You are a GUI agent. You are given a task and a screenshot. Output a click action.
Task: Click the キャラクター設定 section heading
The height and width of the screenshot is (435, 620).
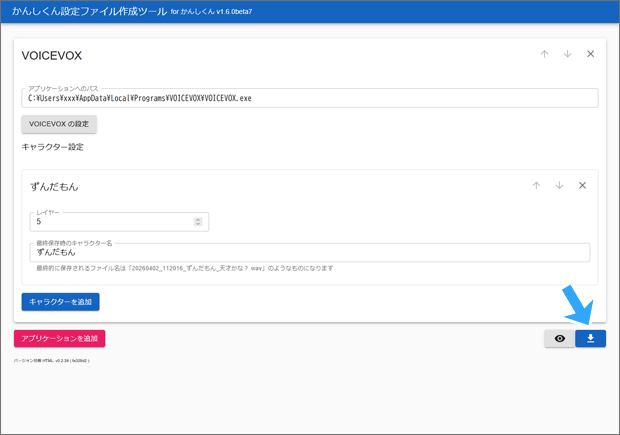click(x=52, y=147)
